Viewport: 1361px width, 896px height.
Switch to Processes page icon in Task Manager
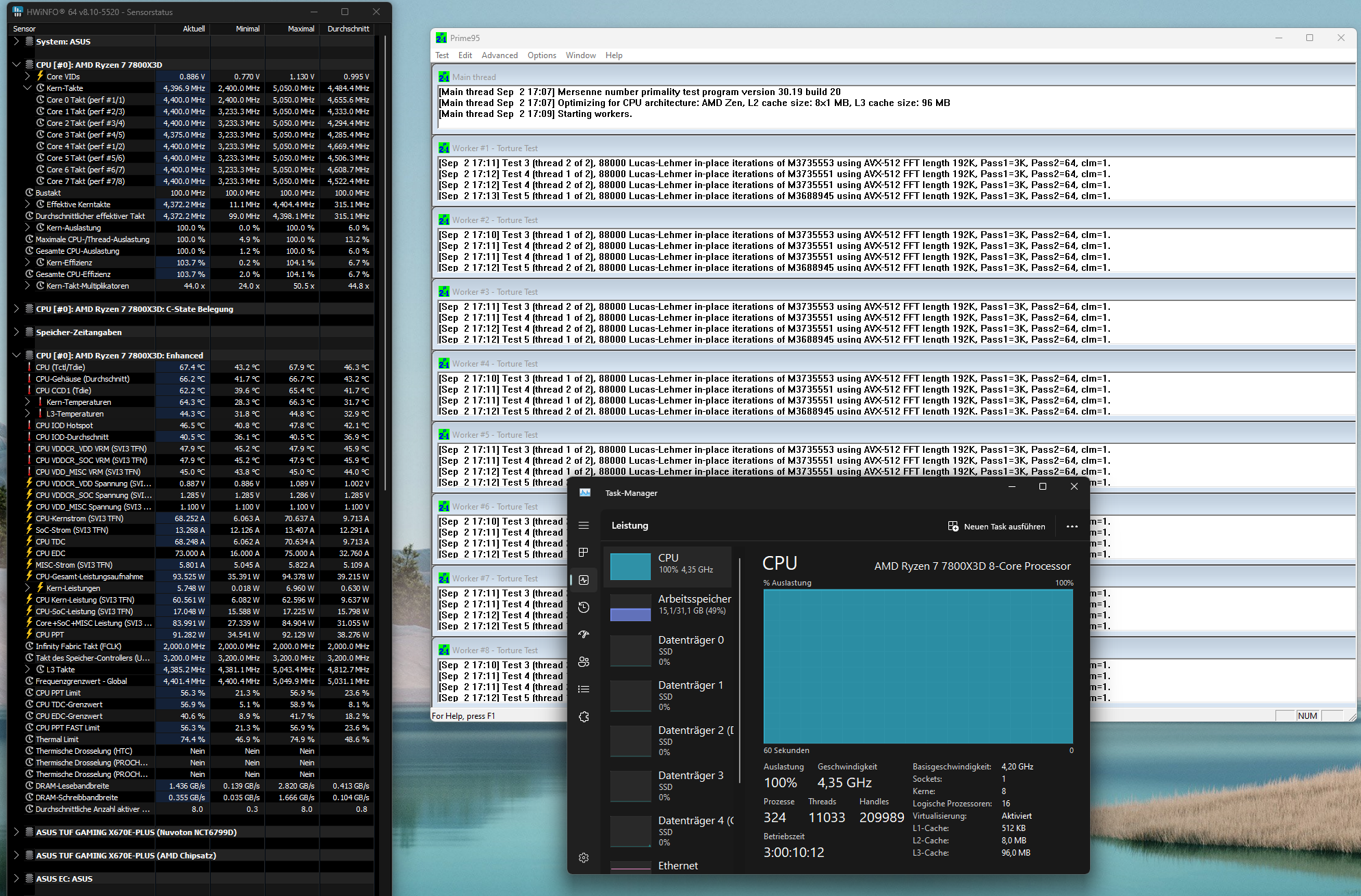point(584,553)
